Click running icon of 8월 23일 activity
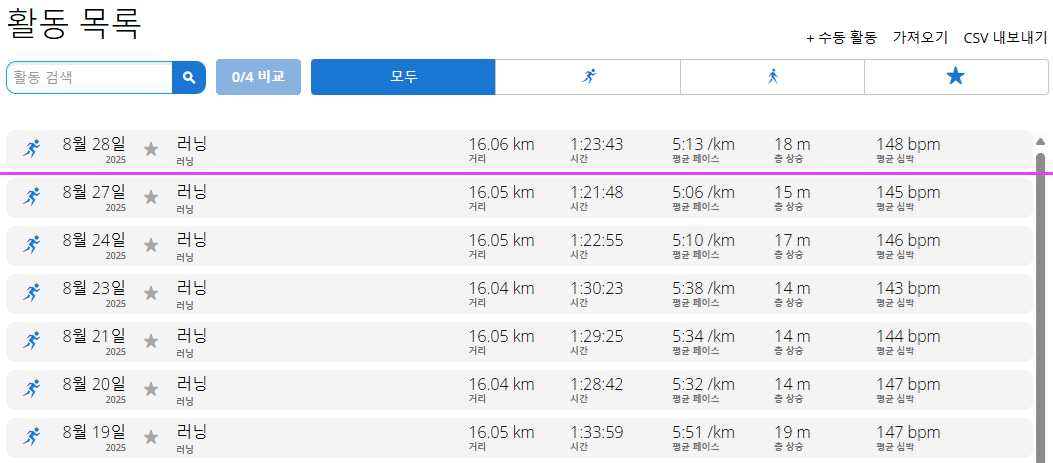 31,293
